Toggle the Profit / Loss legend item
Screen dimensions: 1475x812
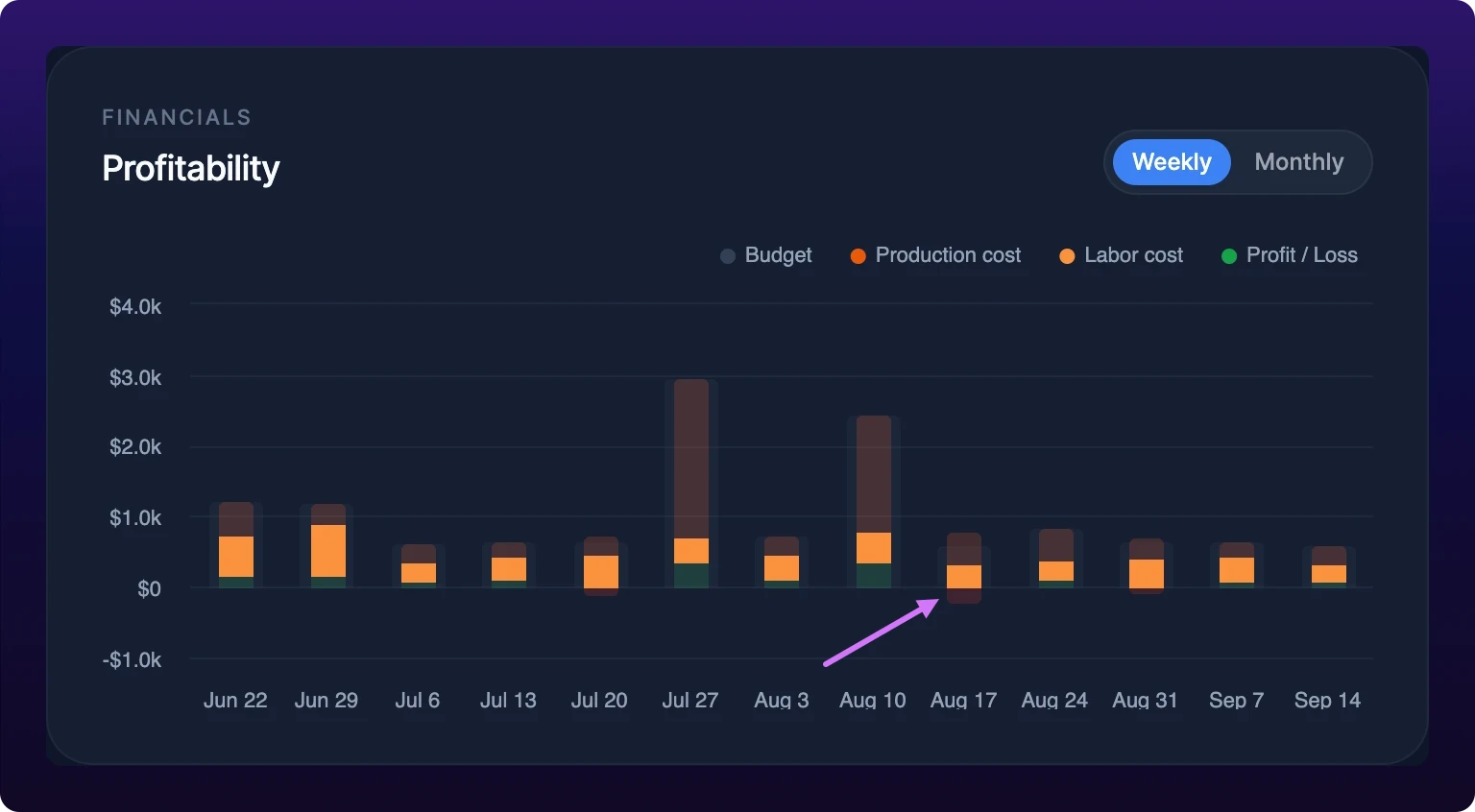pos(1290,255)
